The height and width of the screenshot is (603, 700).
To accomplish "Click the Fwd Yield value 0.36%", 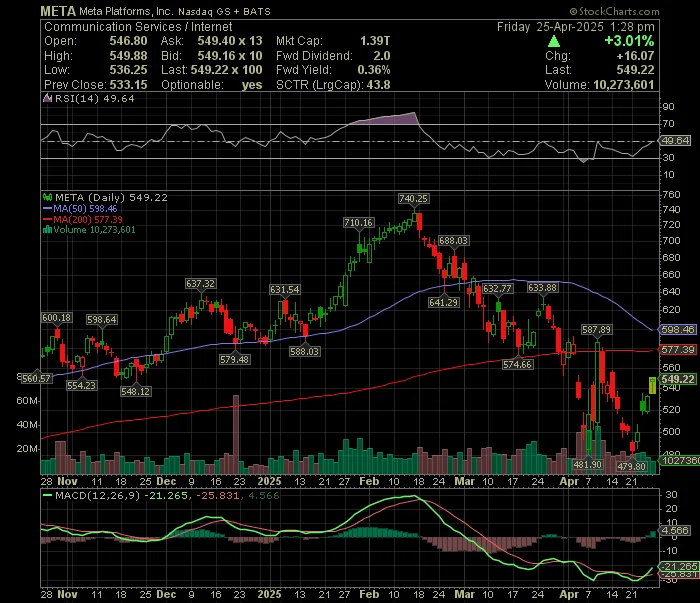I will 374,70.
